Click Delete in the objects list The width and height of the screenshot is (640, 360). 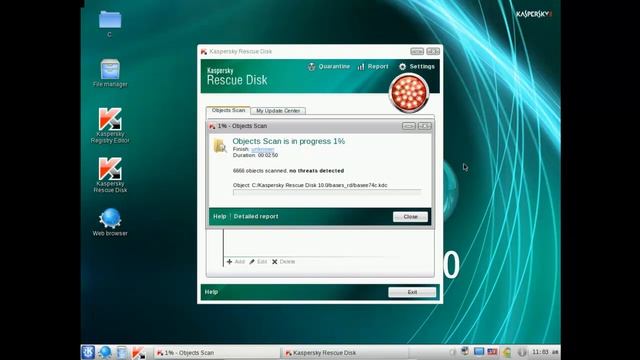283,262
